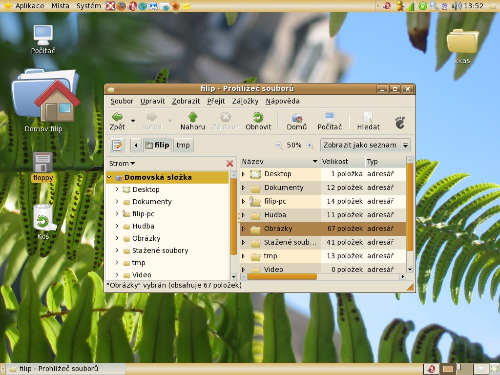Open the Zobrazit jako seznam view dropdown
This screenshot has width=500, height=375.
coord(365,145)
